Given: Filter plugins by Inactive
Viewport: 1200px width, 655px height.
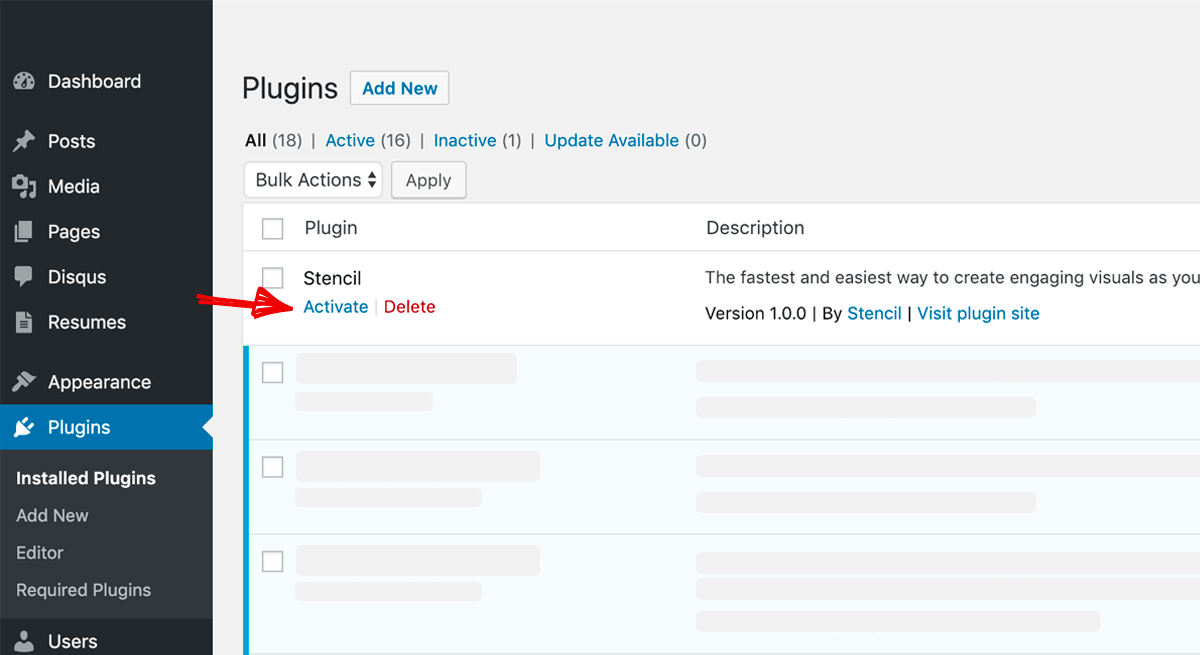Looking at the screenshot, I should 465,141.
